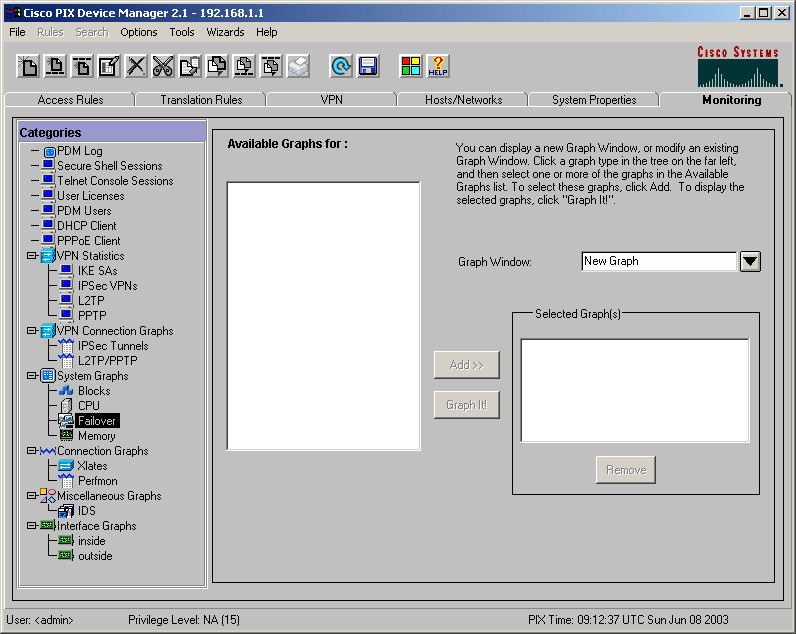Collapse the Miscellaneous Graphs tree node
The image size is (796, 634).
click(x=32, y=496)
